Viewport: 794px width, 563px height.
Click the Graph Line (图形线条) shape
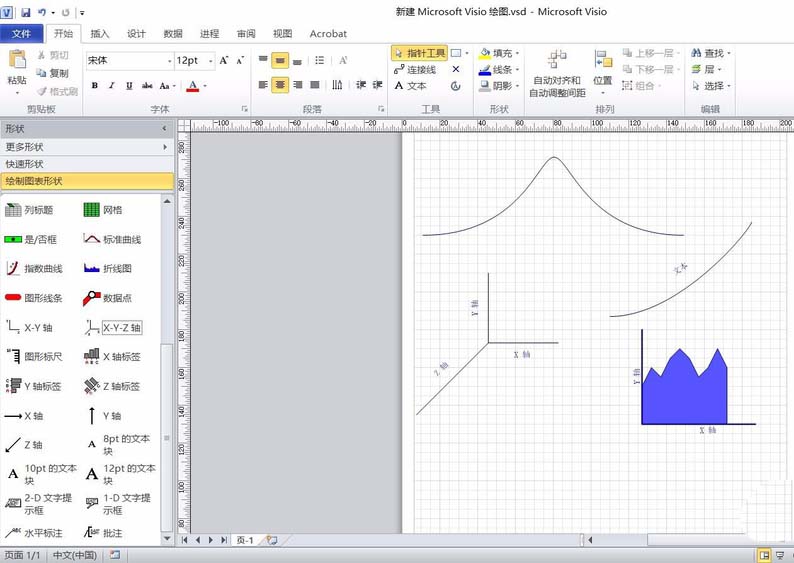[34, 298]
